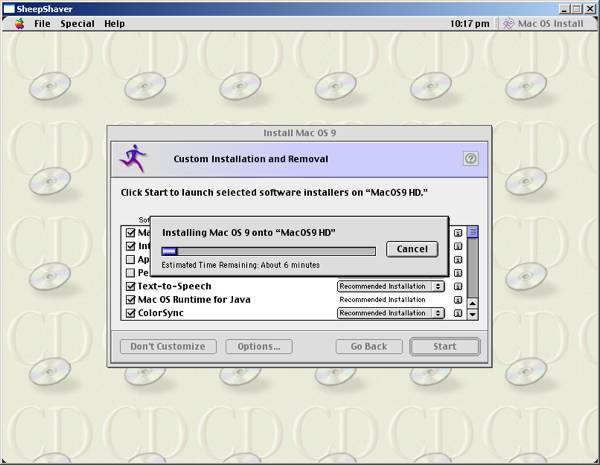Screen dimensions: 600x465
Task: Open Text-to-Speech installation type dropdown
Action: (x=390, y=286)
